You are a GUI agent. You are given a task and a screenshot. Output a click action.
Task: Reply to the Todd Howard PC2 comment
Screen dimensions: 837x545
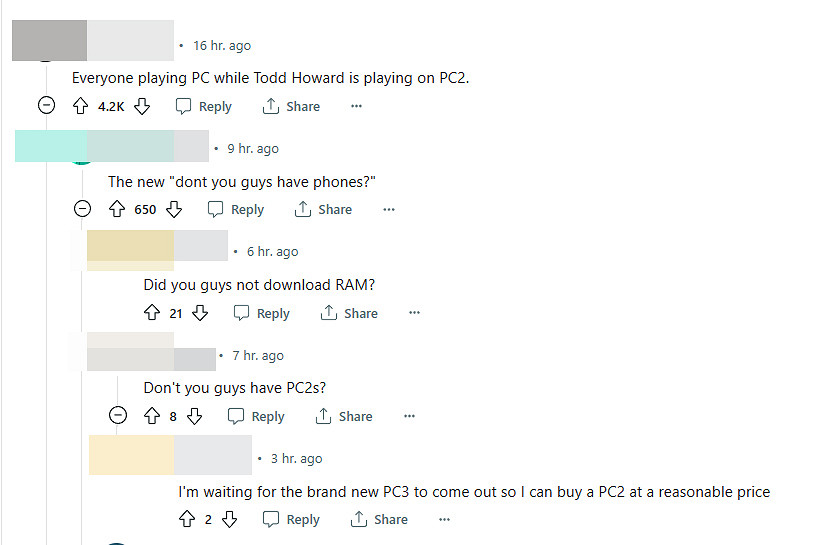click(204, 106)
